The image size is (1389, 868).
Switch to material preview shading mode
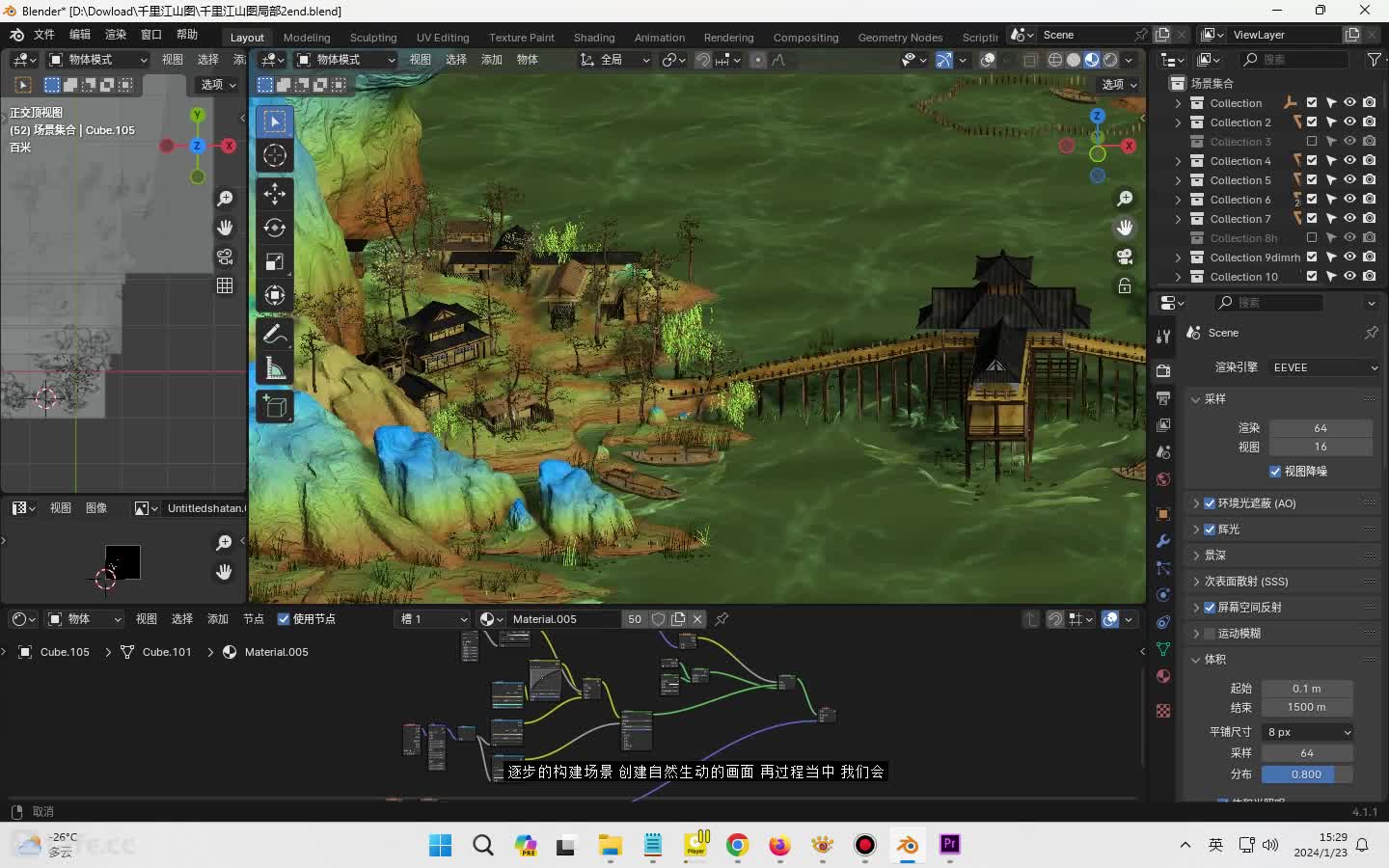(1092, 60)
